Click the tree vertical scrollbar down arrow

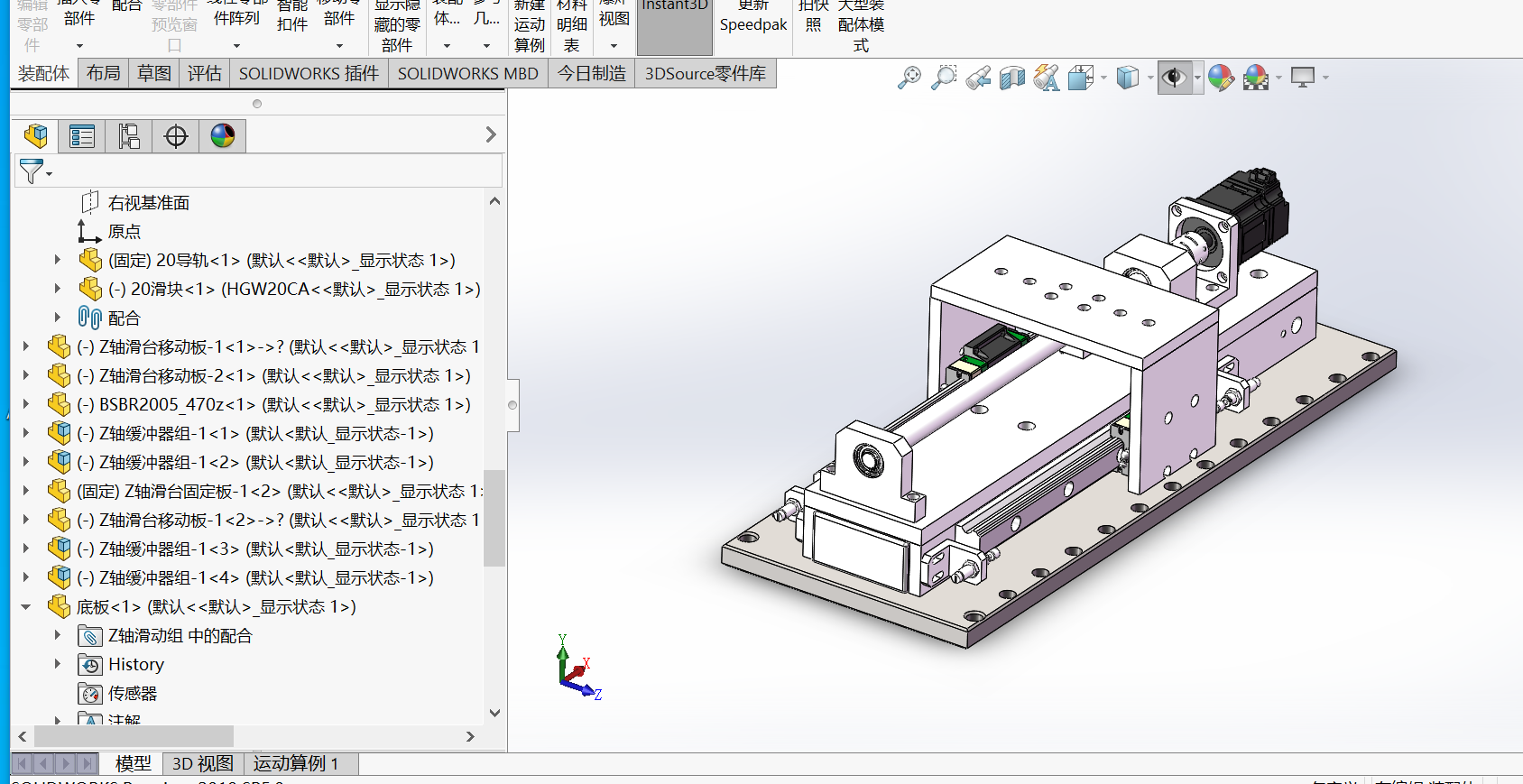tap(494, 713)
